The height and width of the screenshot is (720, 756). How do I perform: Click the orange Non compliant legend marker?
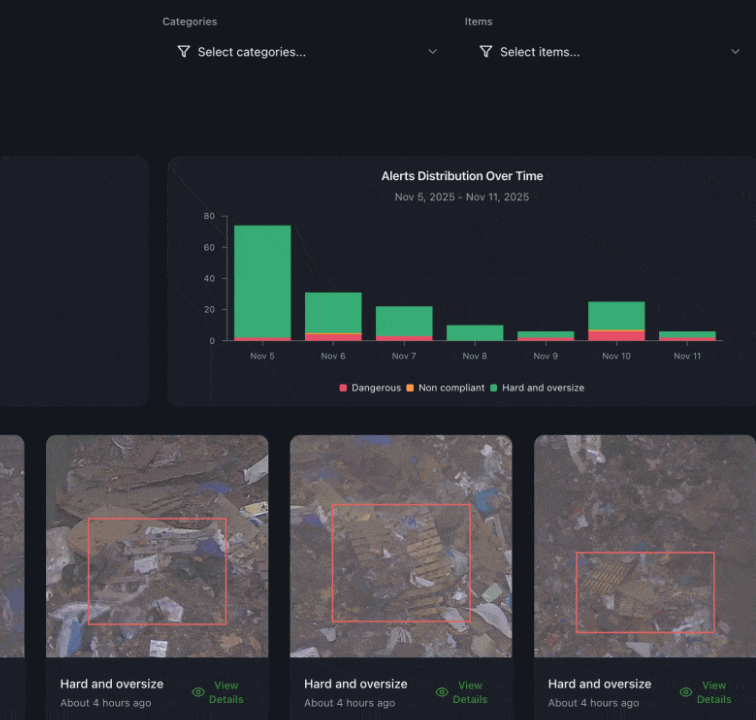tap(411, 388)
